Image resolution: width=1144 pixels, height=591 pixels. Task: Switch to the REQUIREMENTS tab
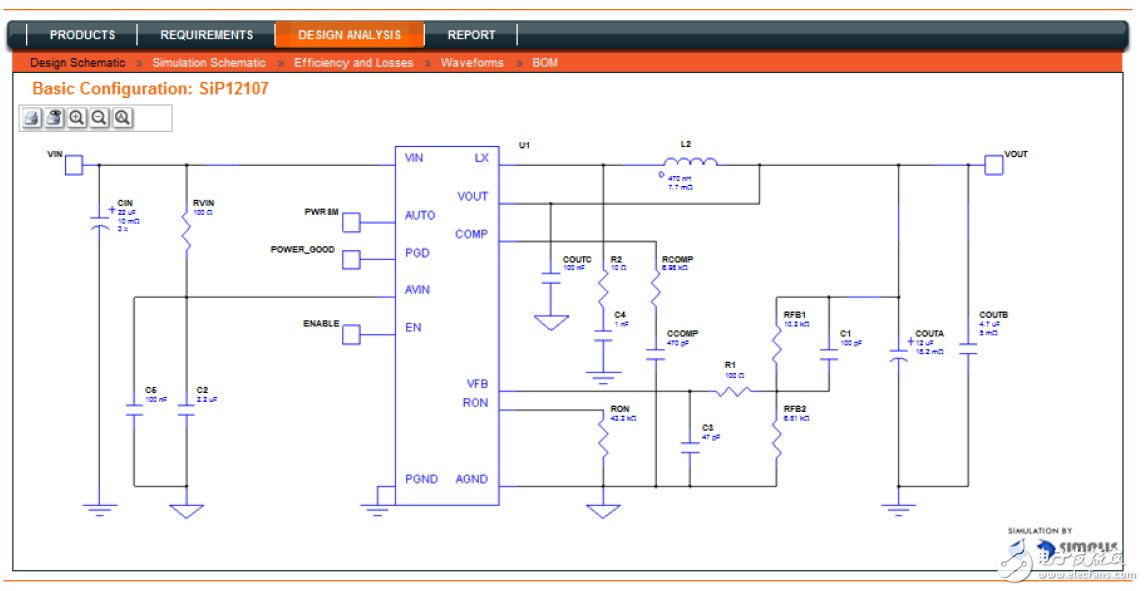207,35
